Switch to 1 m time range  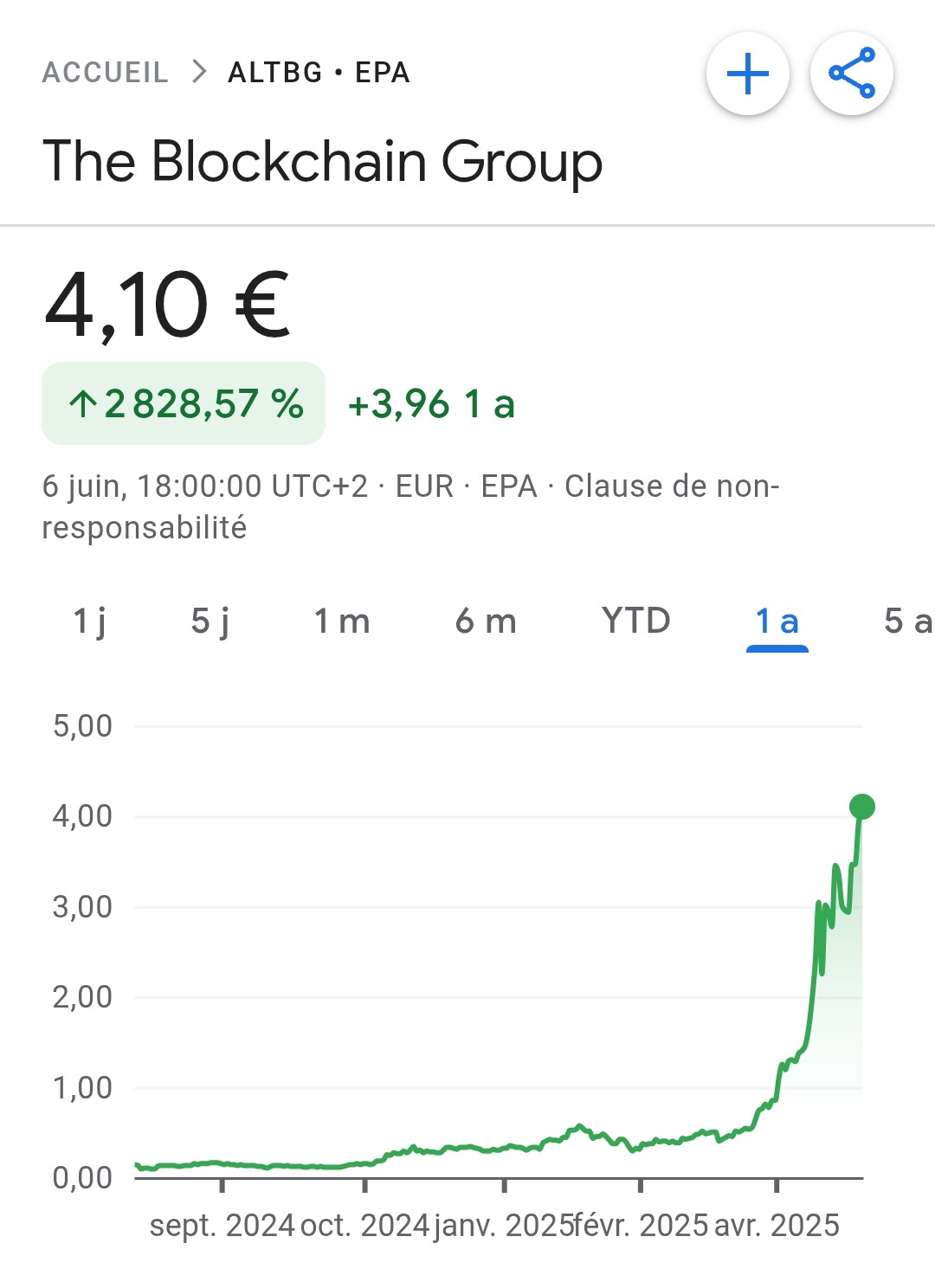342,621
